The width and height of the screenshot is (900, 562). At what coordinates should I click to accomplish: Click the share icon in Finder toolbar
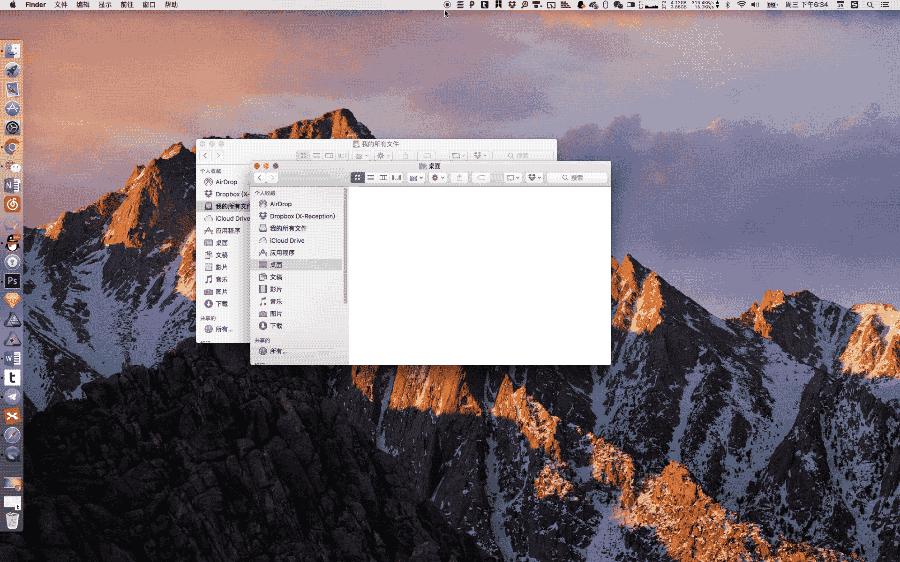[x=460, y=177]
